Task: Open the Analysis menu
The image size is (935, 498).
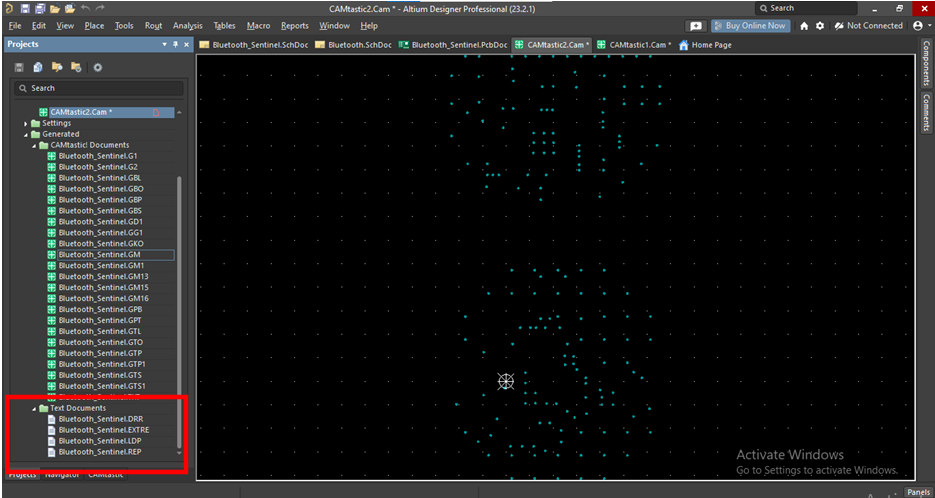Action: (x=187, y=26)
